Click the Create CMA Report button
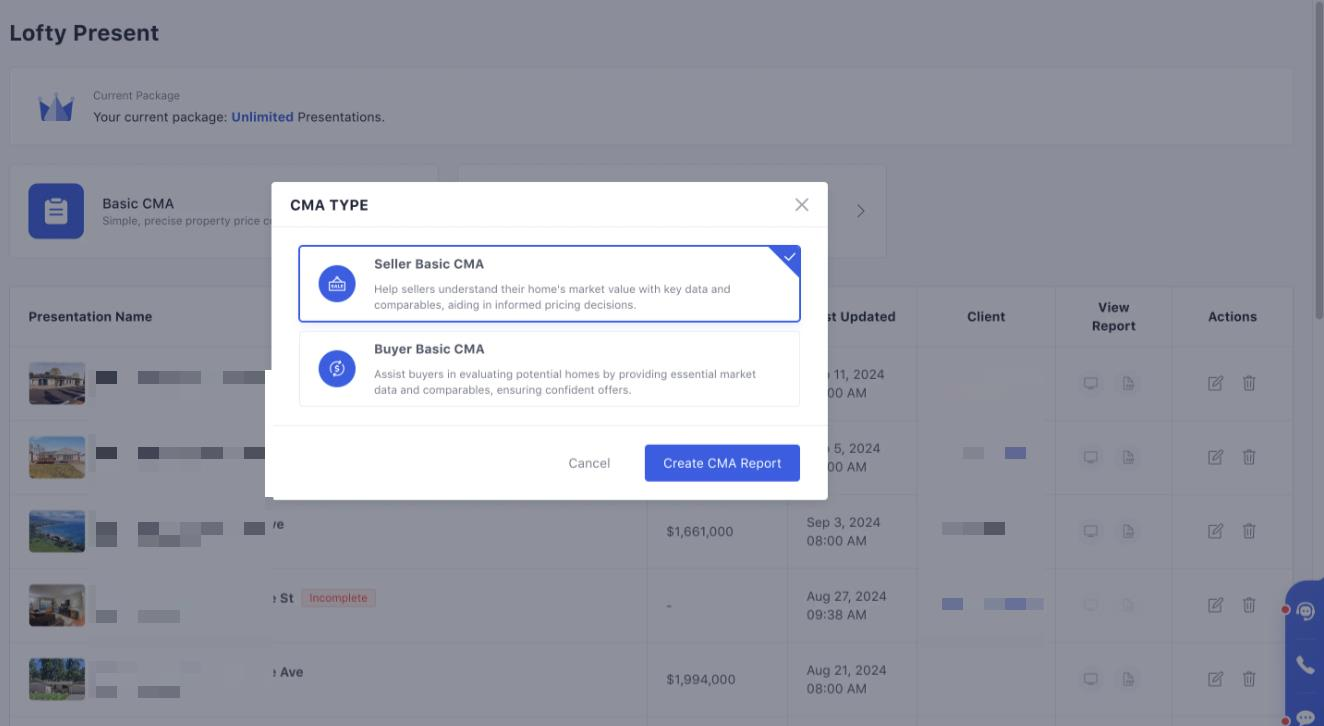This screenshot has width=1324, height=726. coord(722,463)
